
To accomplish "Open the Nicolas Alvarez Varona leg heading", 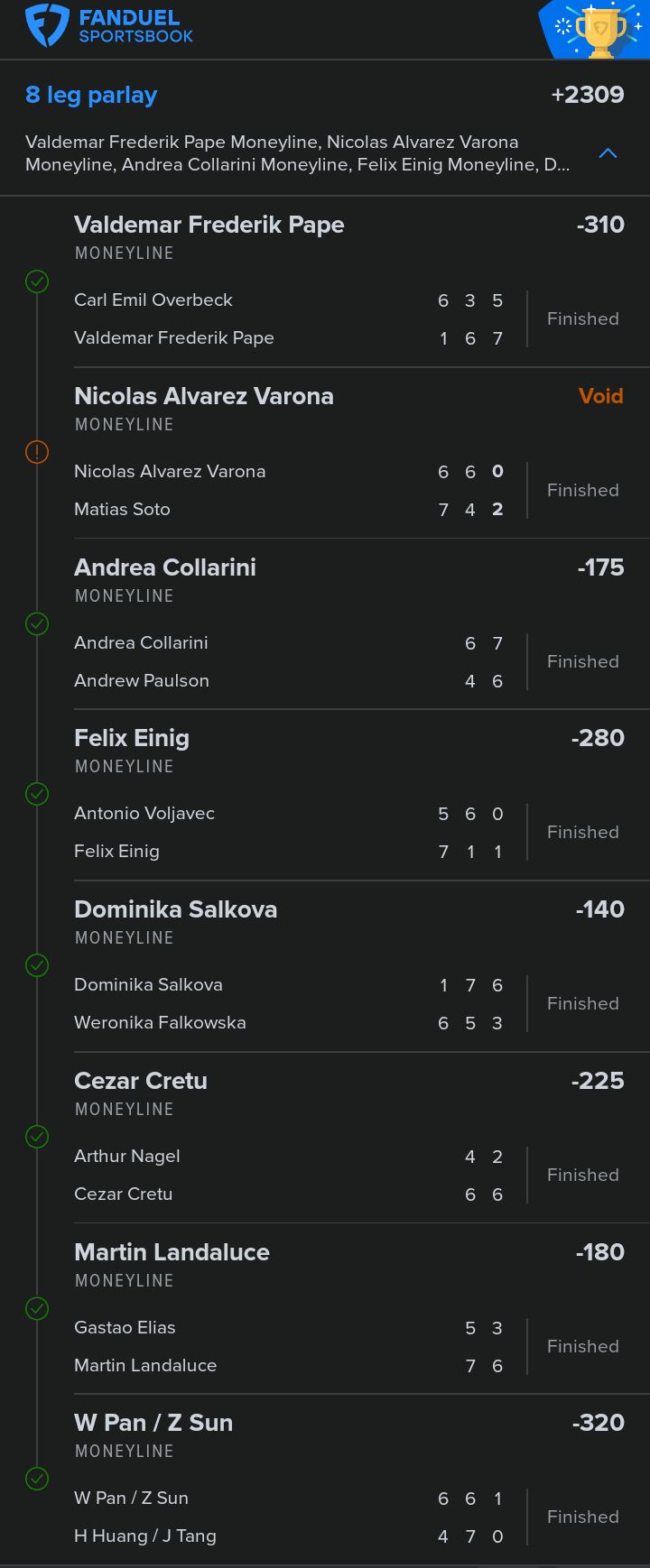I will (203, 396).
